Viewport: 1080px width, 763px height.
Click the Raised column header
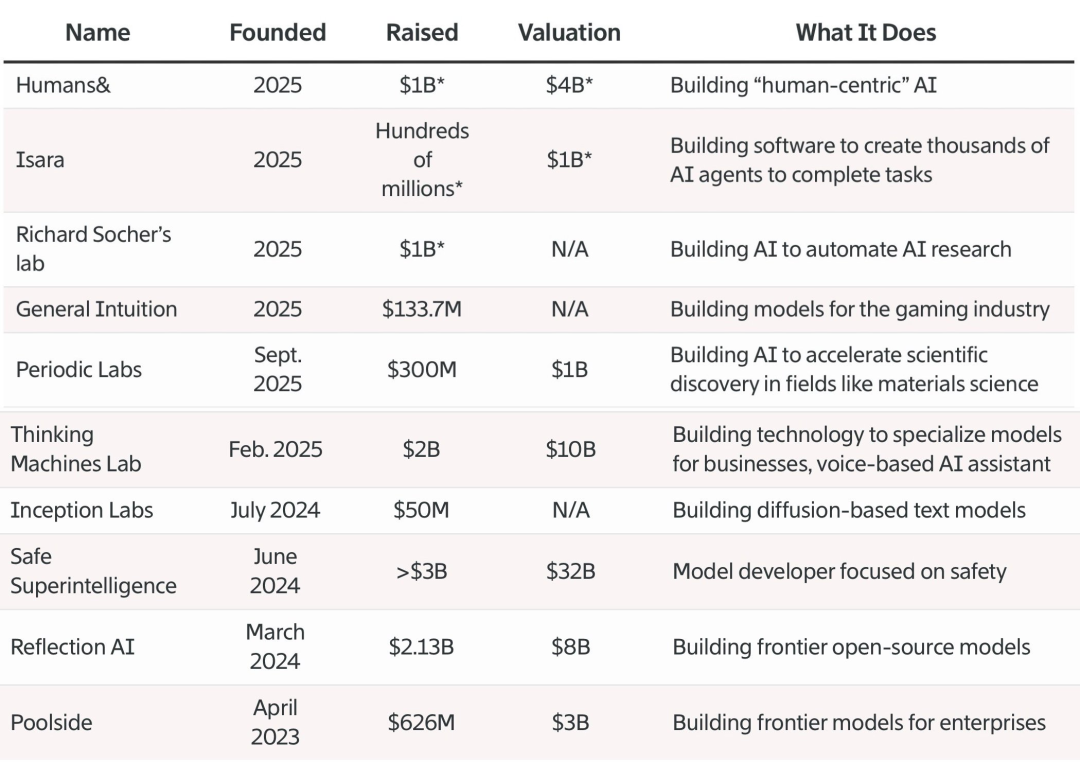pos(422,33)
